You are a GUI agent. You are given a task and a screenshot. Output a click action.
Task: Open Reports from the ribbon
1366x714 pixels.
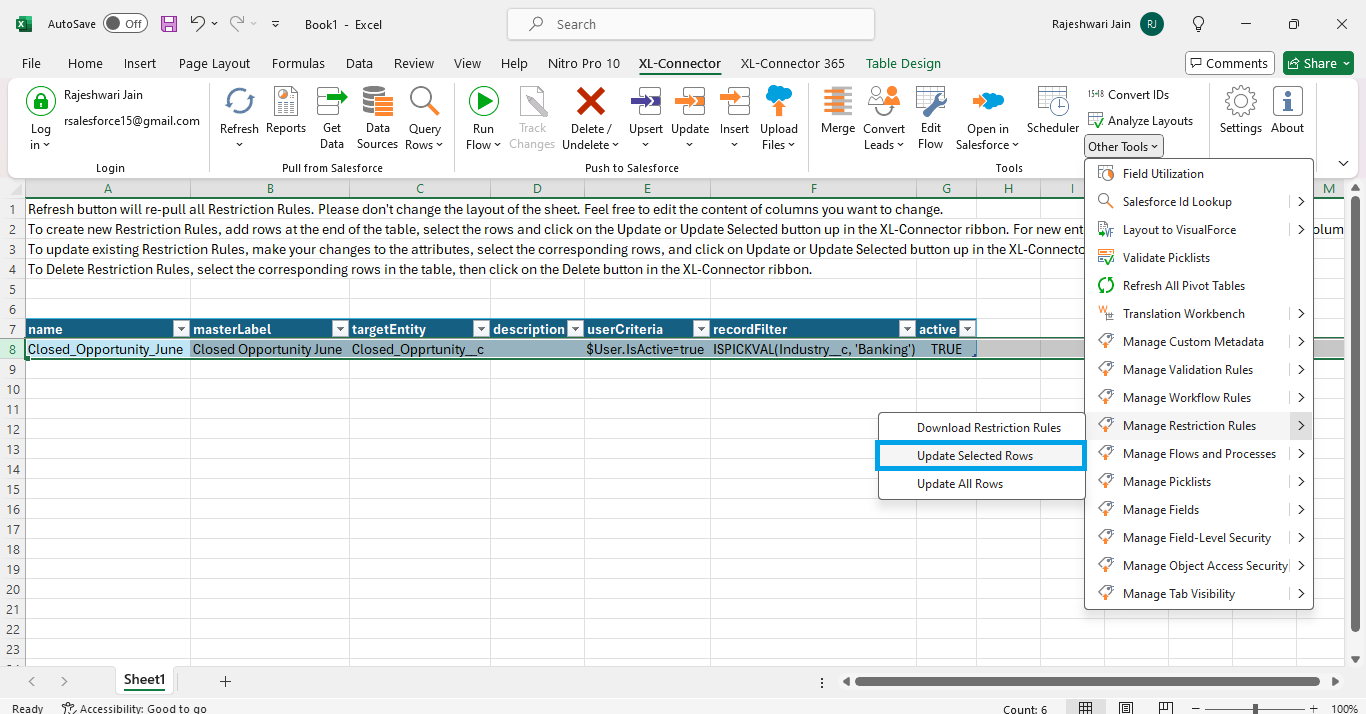(x=286, y=110)
